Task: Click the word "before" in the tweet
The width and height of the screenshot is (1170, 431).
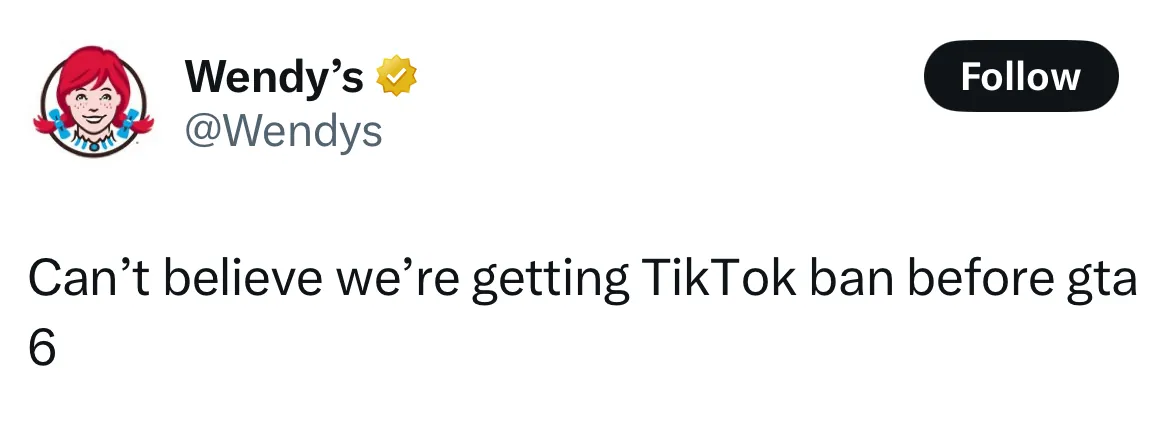Action: [x=982, y=281]
